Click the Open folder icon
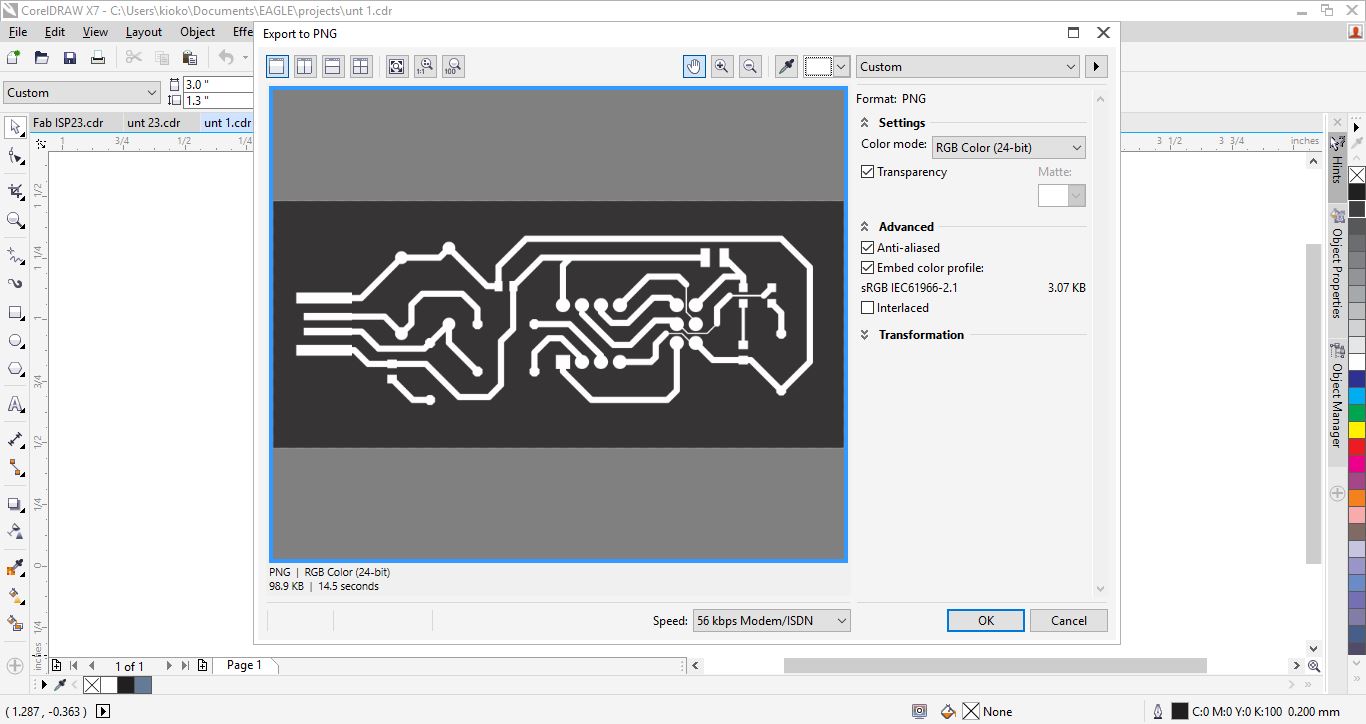The image size is (1366, 724). point(42,58)
